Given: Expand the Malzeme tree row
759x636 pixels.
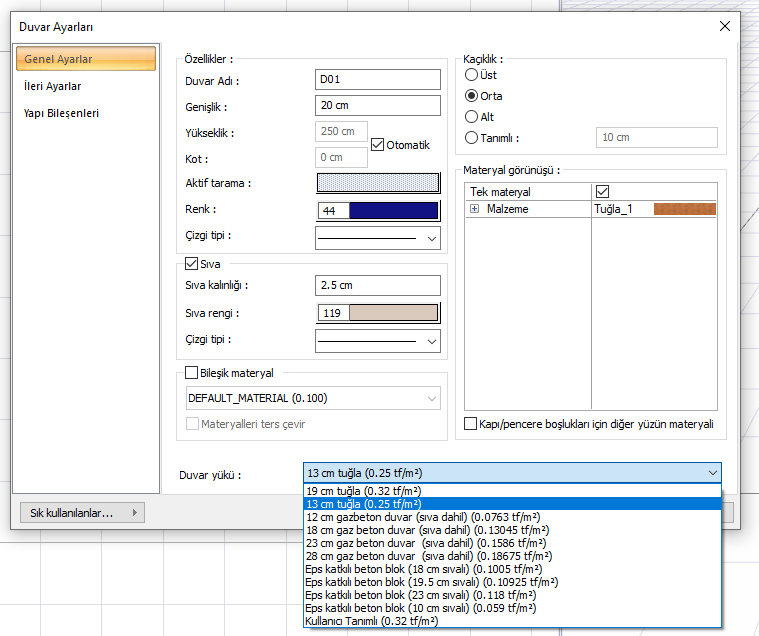Looking at the screenshot, I should (475, 209).
